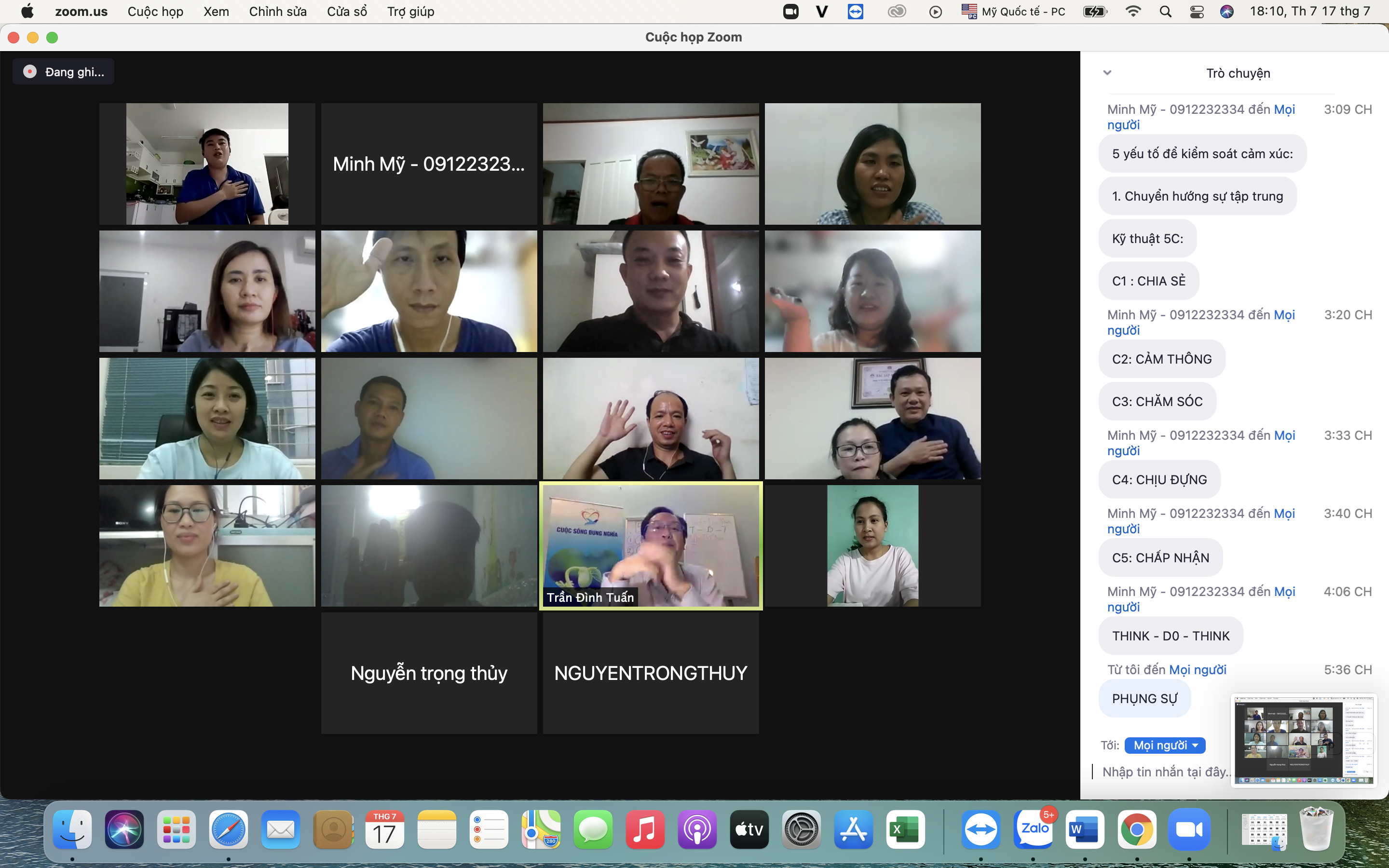Open Launchpad from the Dock
The width and height of the screenshot is (1389, 868).
pyautogui.click(x=176, y=829)
